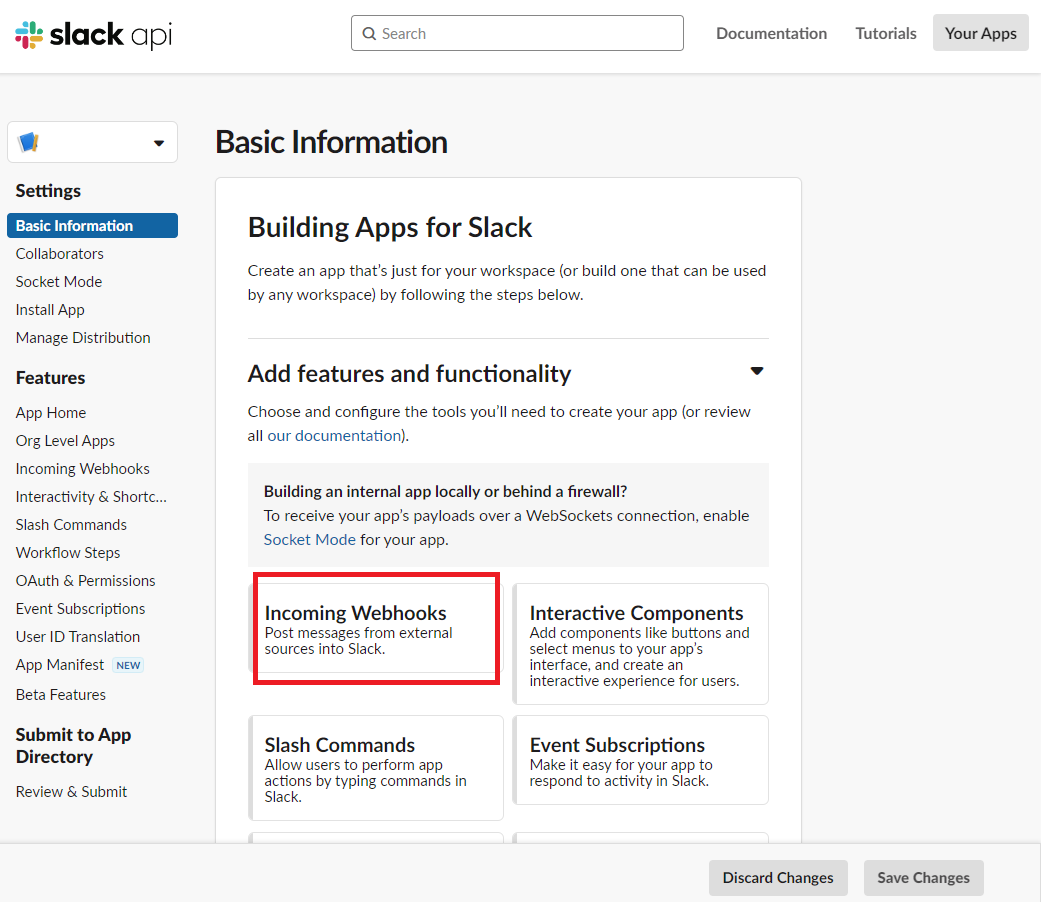Open the Documentation menu
The height and width of the screenshot is (902, 1041).
pos(771,33)
